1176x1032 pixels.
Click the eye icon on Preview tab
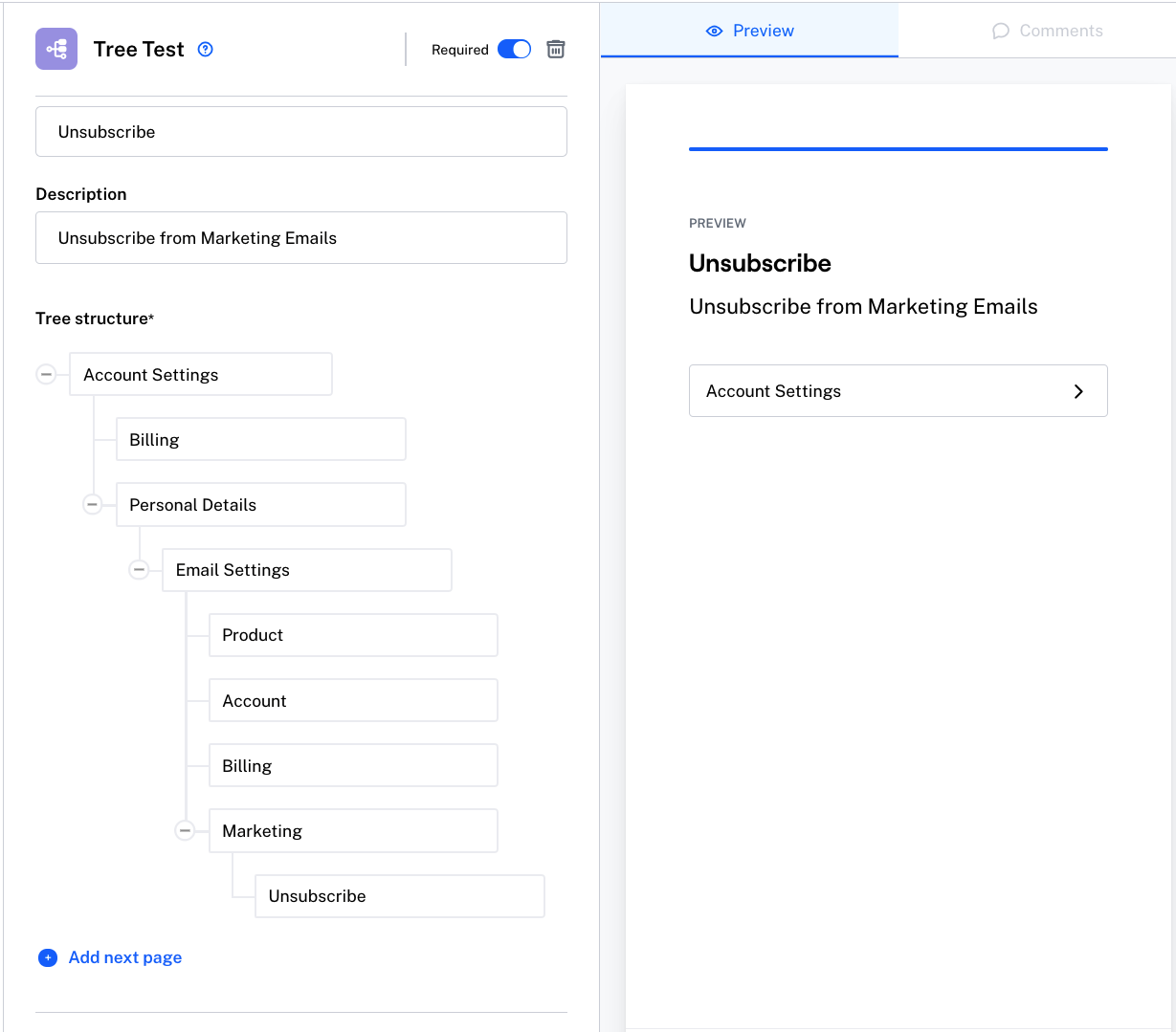(714, 31)
